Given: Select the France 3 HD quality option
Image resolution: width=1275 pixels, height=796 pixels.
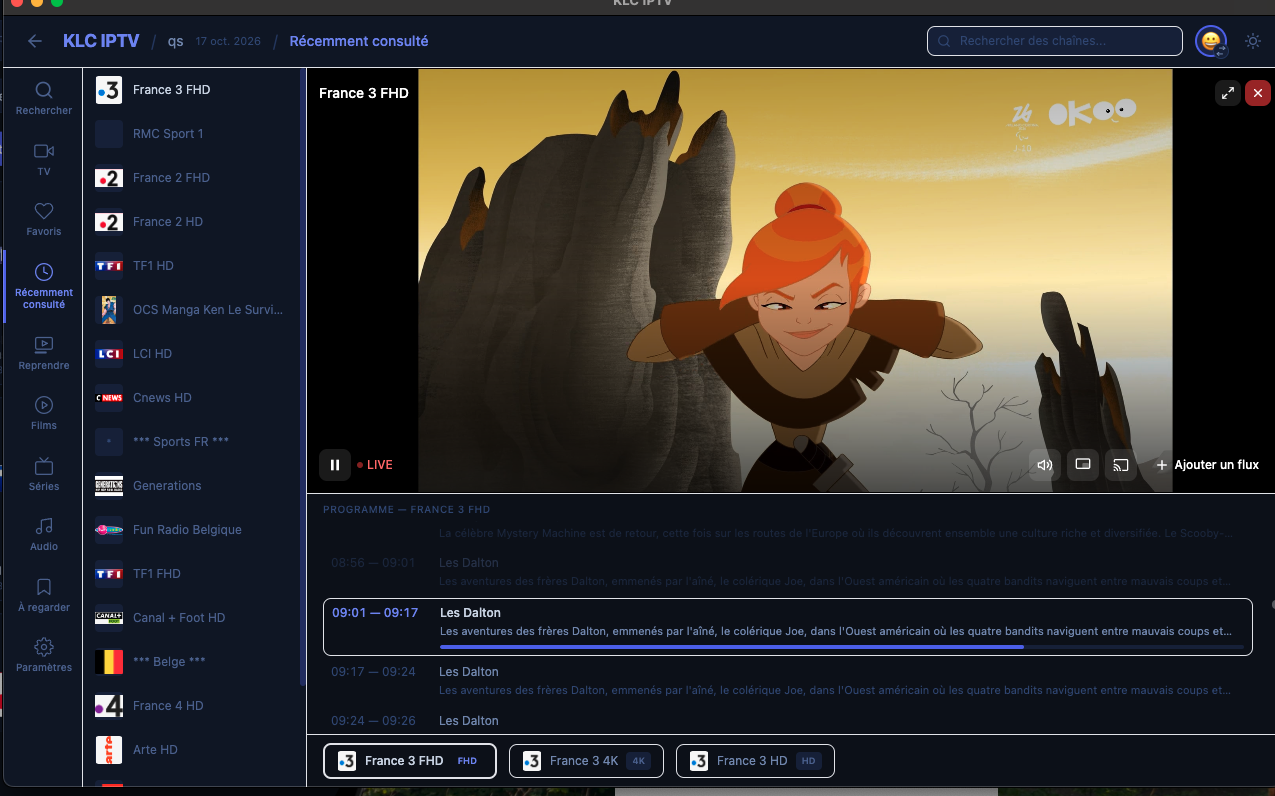Looking at the screenshot, I should [755, 761].
